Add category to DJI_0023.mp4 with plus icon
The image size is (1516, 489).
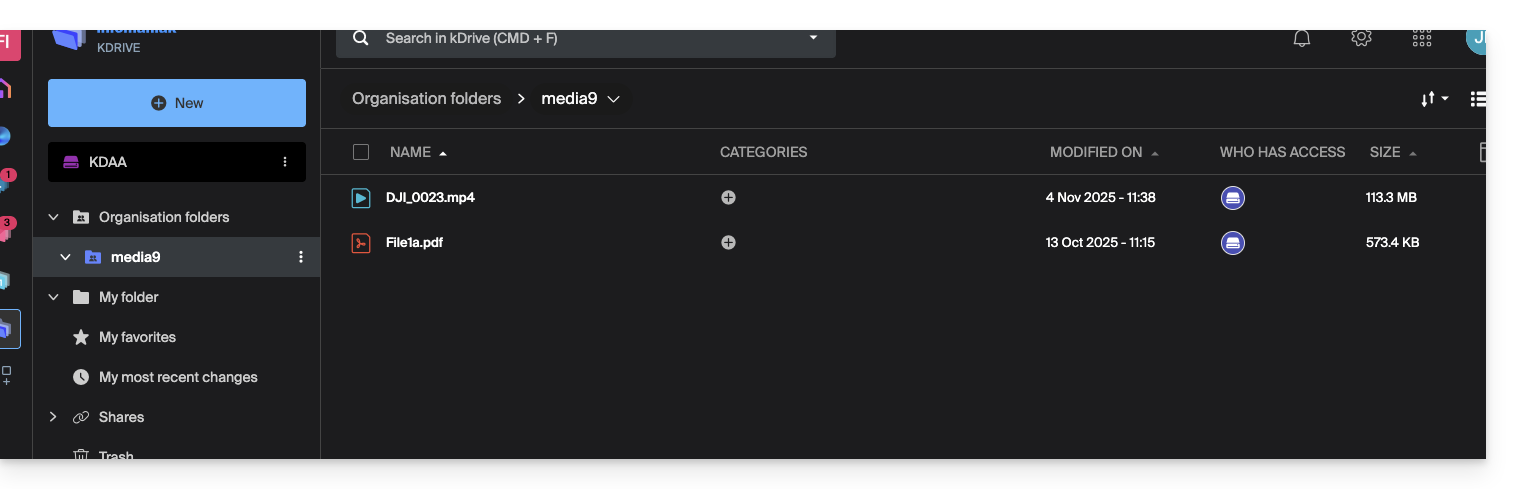728,198
